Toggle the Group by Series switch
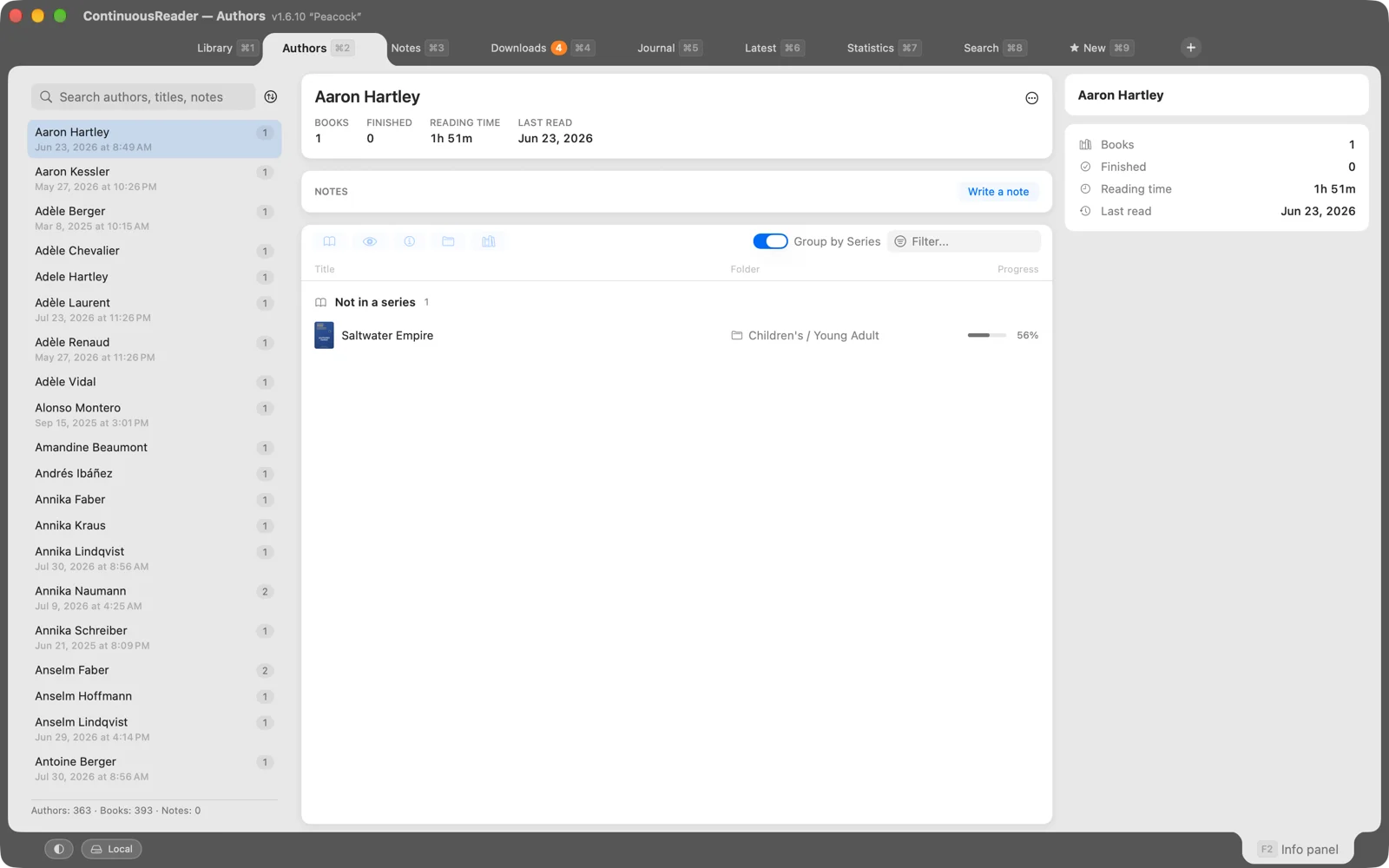 point(770,241)
